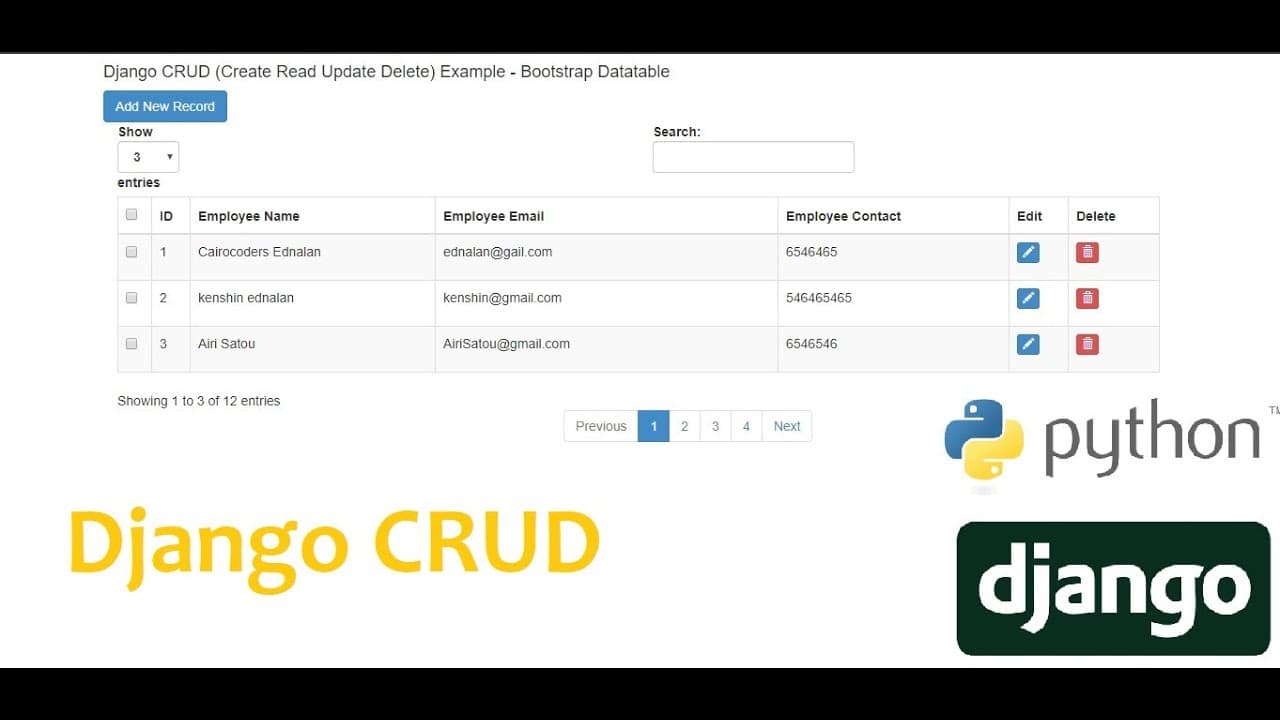Check the box for row ID 1
Viewport: 1280px width, 720px height.
[x=131, y=252]
